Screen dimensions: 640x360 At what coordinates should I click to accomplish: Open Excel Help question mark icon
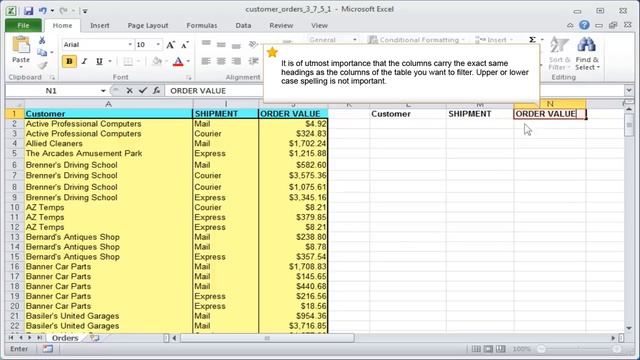[x=584, y=25]
